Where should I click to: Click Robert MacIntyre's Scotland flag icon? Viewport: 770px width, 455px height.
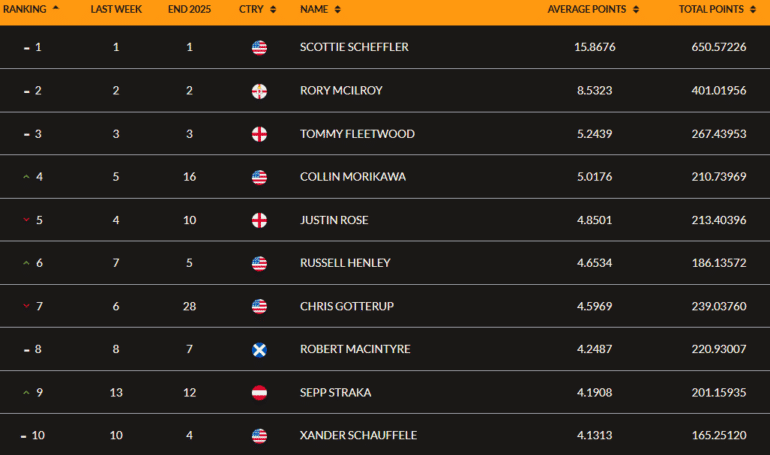[x=259, y=349]
